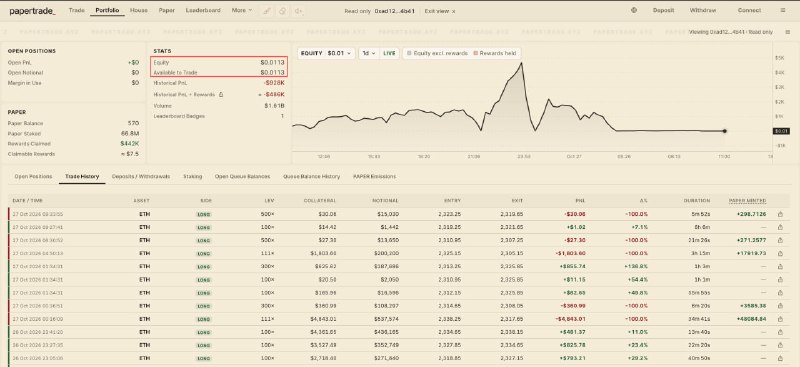The image size is (800, 367).
Task: Share the trade with PnL -$27.30
Action: click(780, 240)
